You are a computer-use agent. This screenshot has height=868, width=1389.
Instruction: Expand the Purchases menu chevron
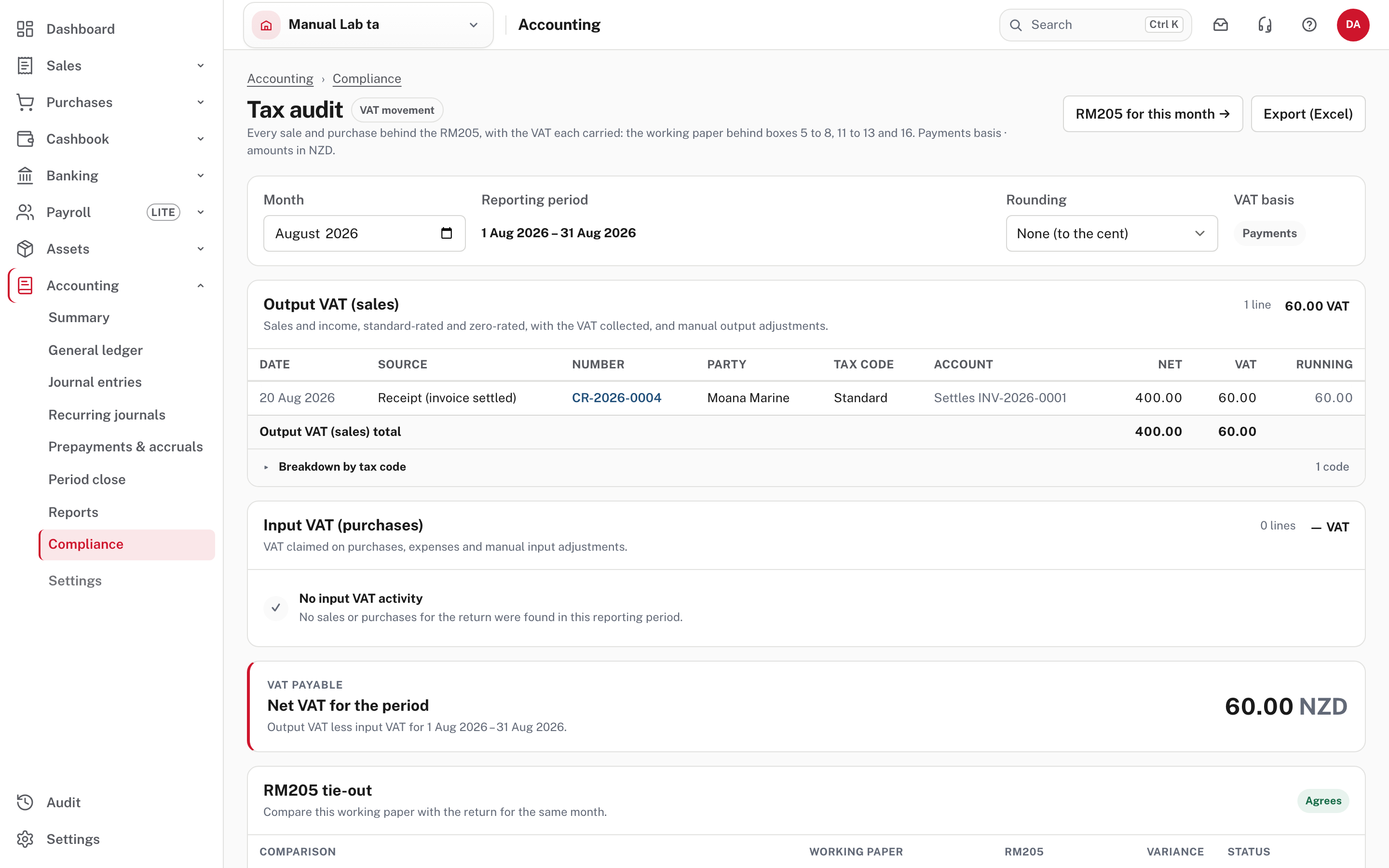click(x=200, y=102)
